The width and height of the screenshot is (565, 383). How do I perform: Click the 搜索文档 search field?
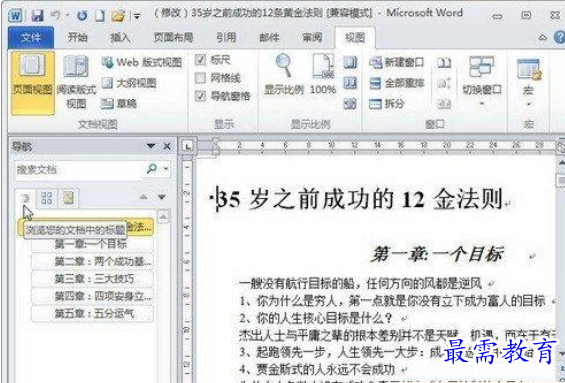tap(79, 170)
